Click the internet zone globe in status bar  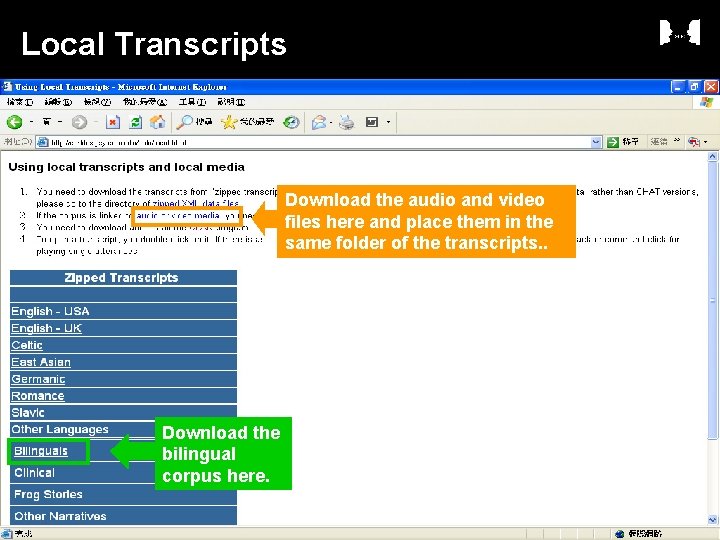click(x=619, y=534)
